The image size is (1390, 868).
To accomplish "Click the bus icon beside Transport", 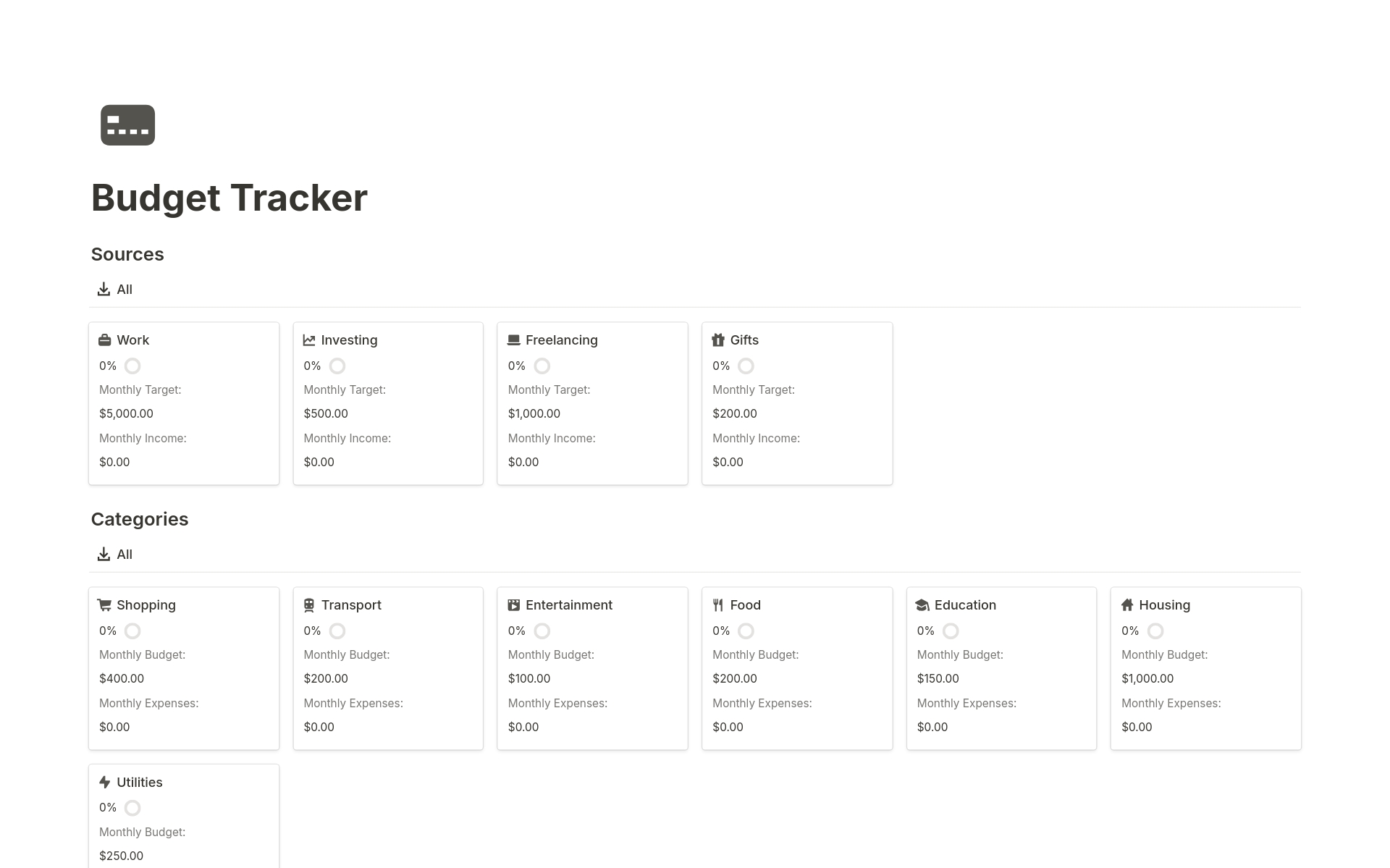I will click(309, 604).
